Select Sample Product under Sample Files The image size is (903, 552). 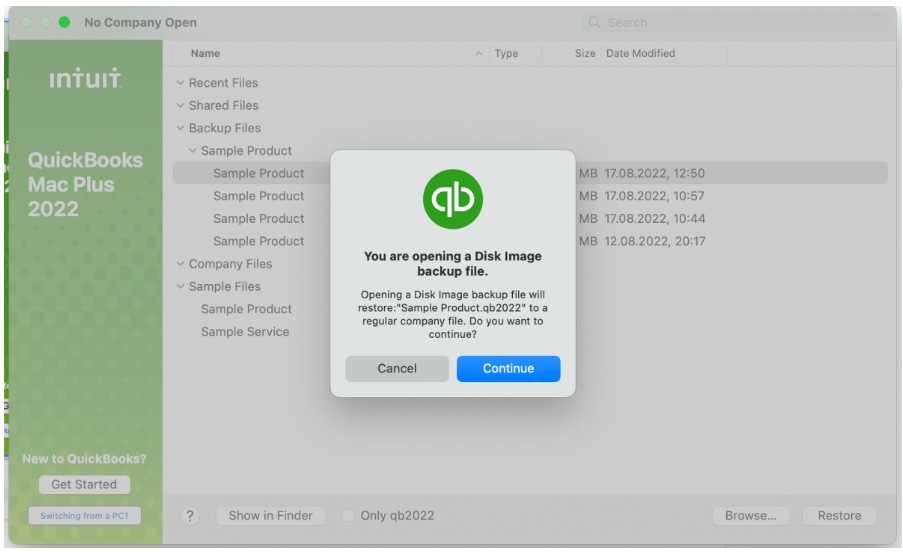246,309
